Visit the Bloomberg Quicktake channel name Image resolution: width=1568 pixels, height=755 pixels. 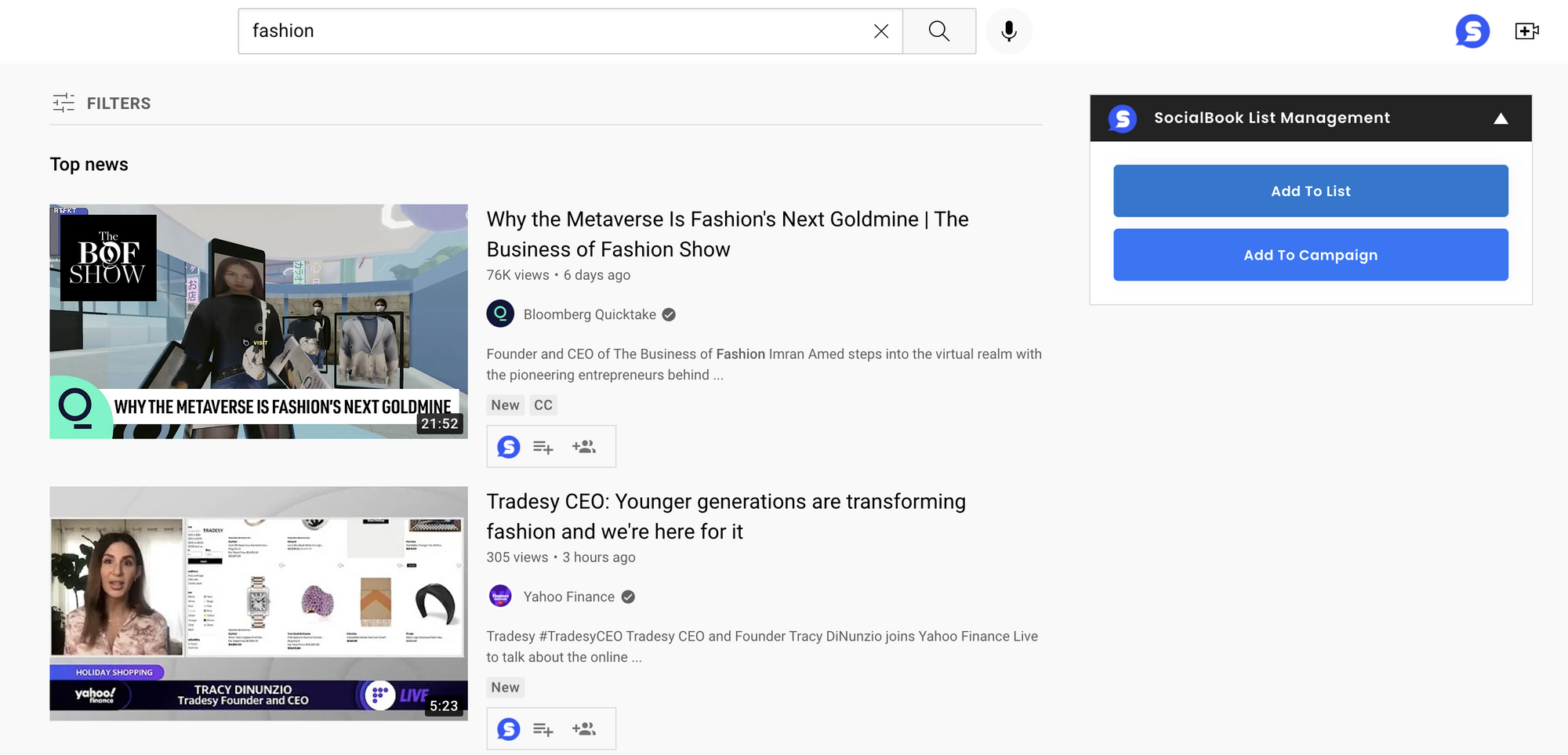click(590, 314)
